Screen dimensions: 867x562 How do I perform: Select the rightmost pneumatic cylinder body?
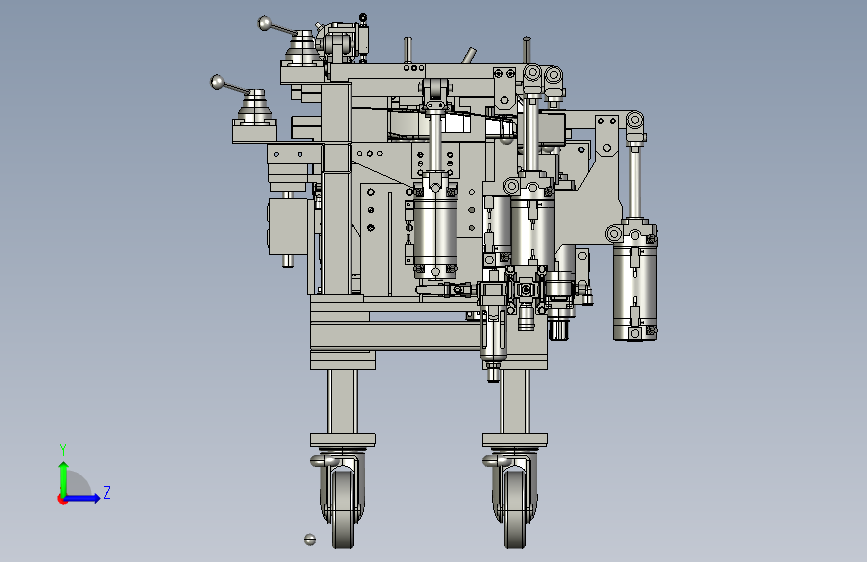pos(635,285)
